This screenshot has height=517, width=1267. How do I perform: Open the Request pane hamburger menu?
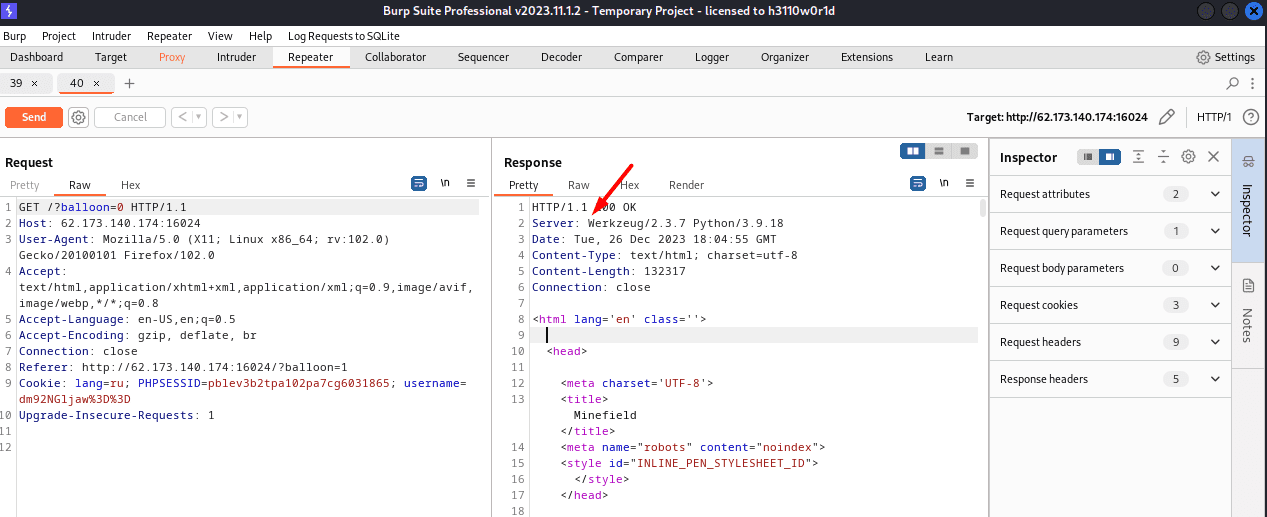tap(471, 184)
